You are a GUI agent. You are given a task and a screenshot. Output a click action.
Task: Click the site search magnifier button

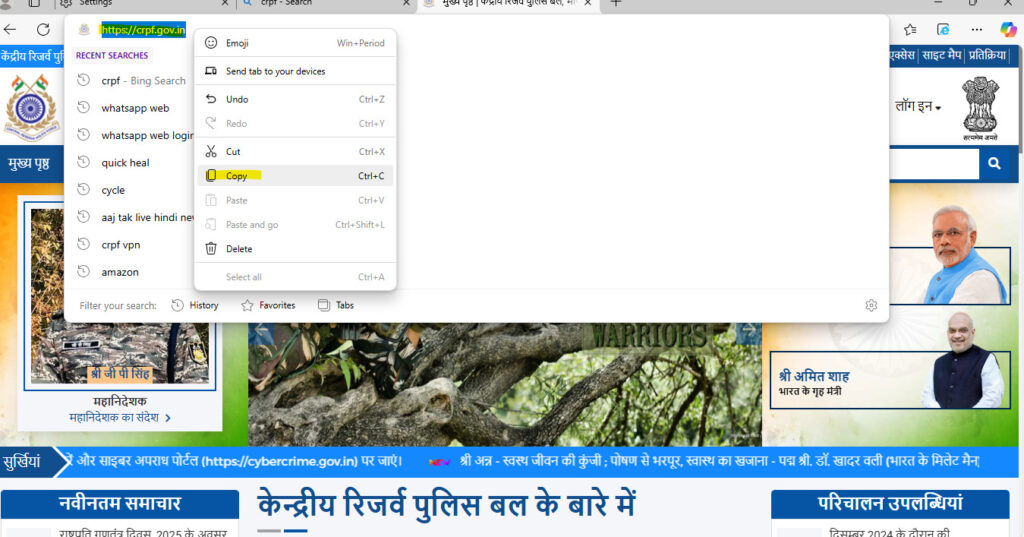point(993,164)
